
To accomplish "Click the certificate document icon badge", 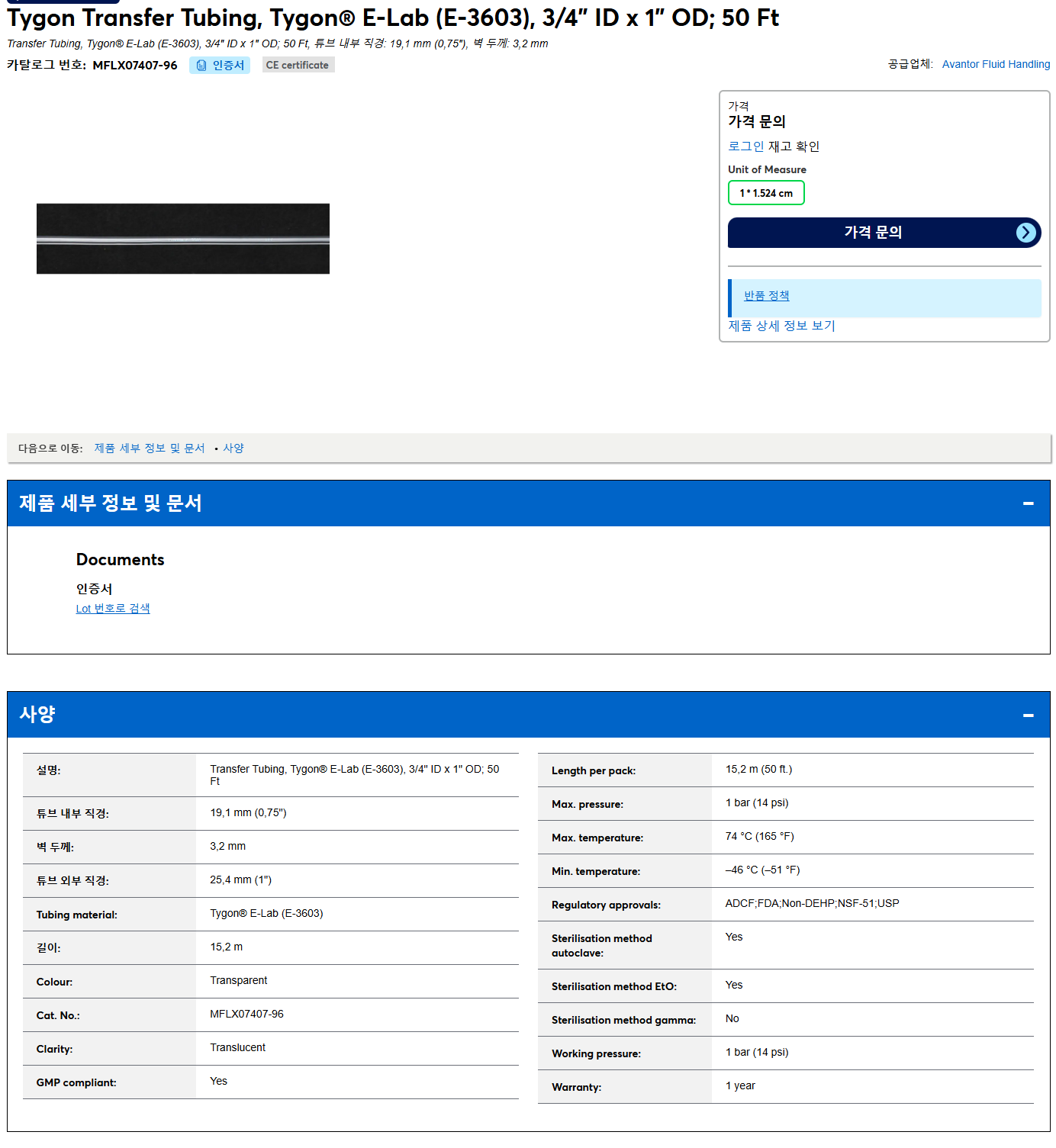I will tap(201, 66).
